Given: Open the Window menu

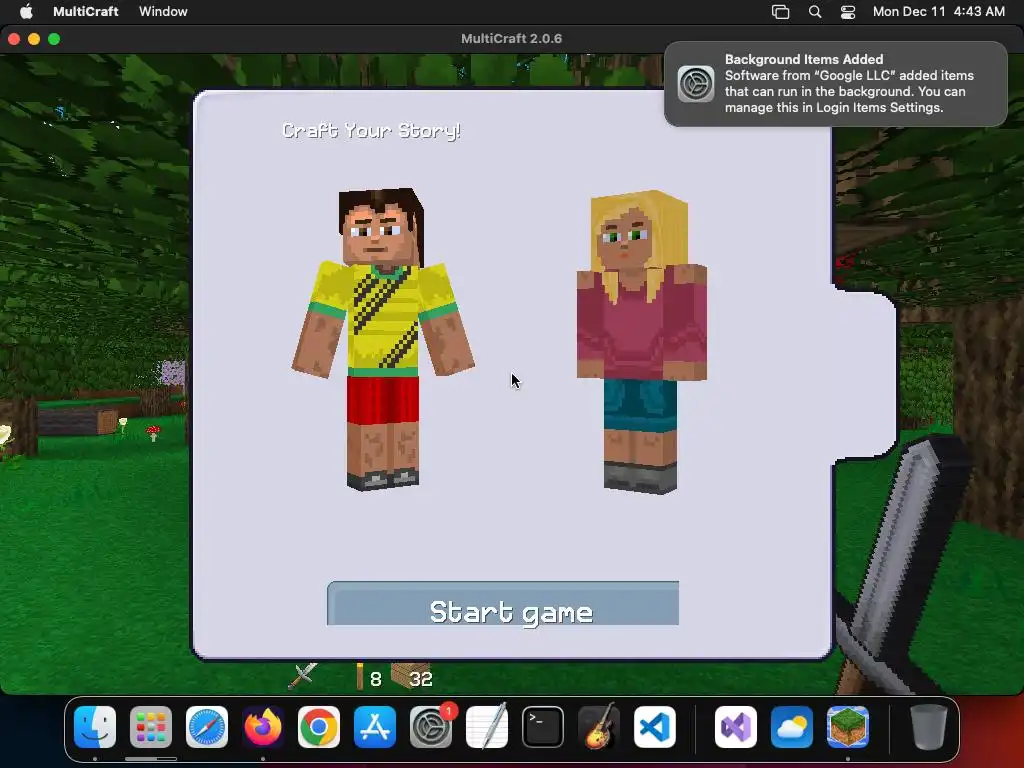Looking at the screenshot, I should click(163, 11).
